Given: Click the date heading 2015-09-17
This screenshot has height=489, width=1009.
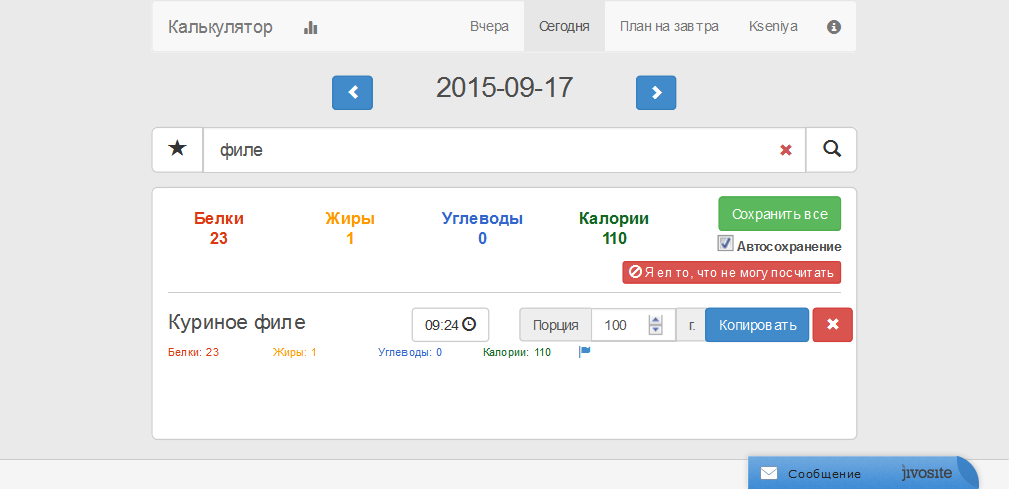Looking at the screenshot, I should (x=504, y=88).
